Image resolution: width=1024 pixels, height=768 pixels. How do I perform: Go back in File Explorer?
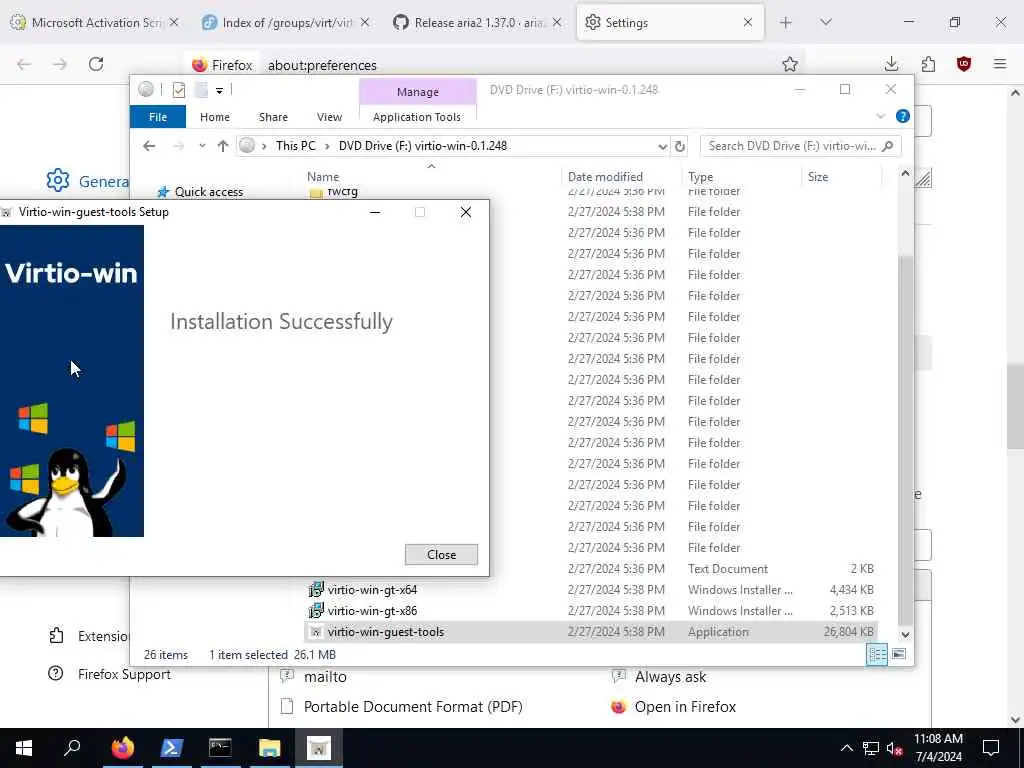pyautogui.click(x=149, y=146)
